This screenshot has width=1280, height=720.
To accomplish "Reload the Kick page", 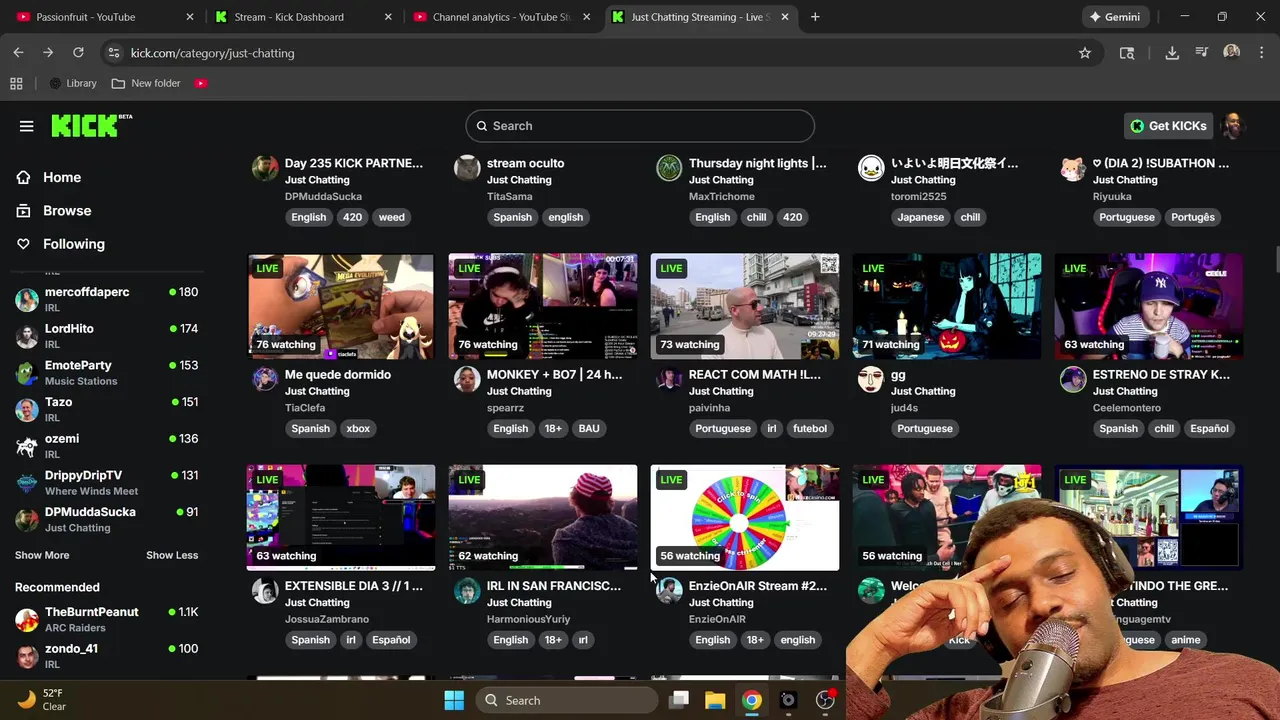I will tap(78, 53).
